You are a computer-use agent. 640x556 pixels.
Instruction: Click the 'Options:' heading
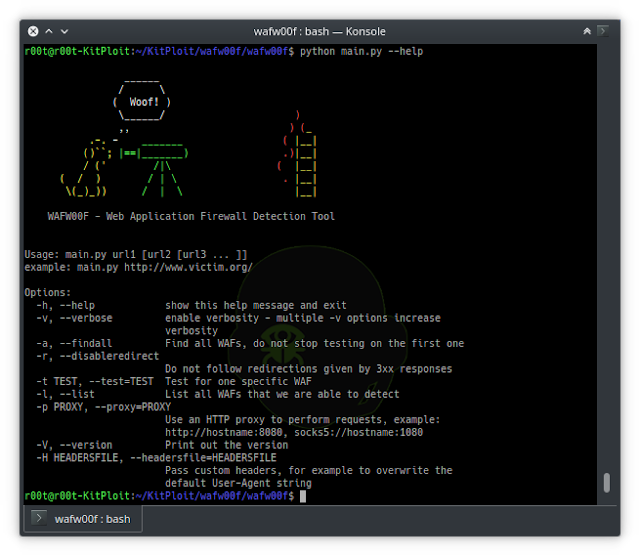point(47,293)
